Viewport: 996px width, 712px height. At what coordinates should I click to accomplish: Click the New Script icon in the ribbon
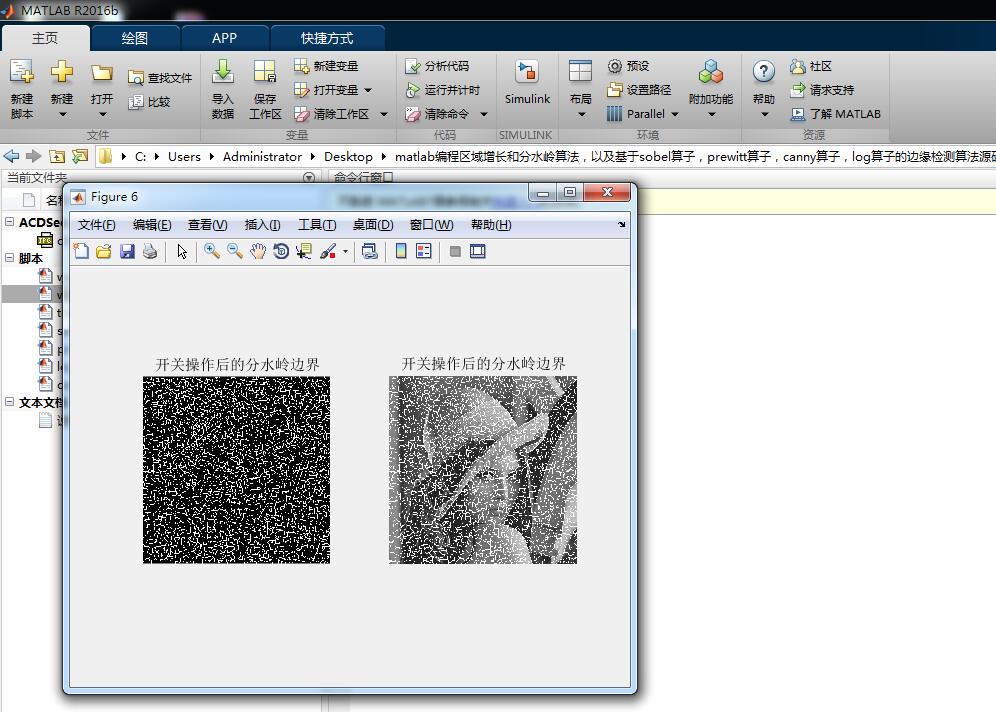22,72
